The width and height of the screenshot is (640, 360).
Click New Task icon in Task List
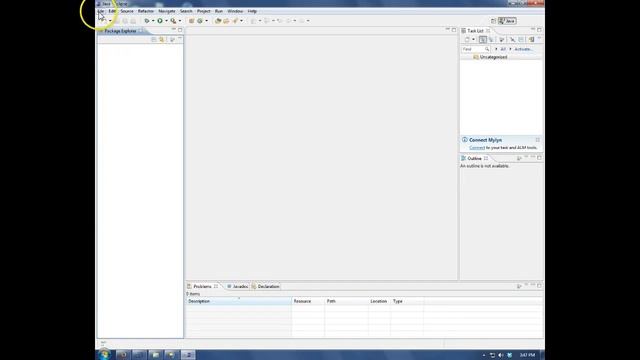(x=467, y=40)
